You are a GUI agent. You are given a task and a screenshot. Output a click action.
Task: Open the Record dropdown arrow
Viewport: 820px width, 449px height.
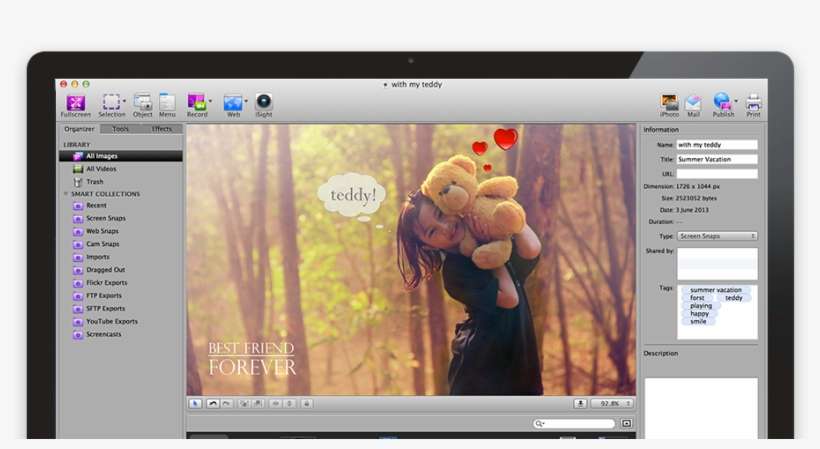pos(210,101)
